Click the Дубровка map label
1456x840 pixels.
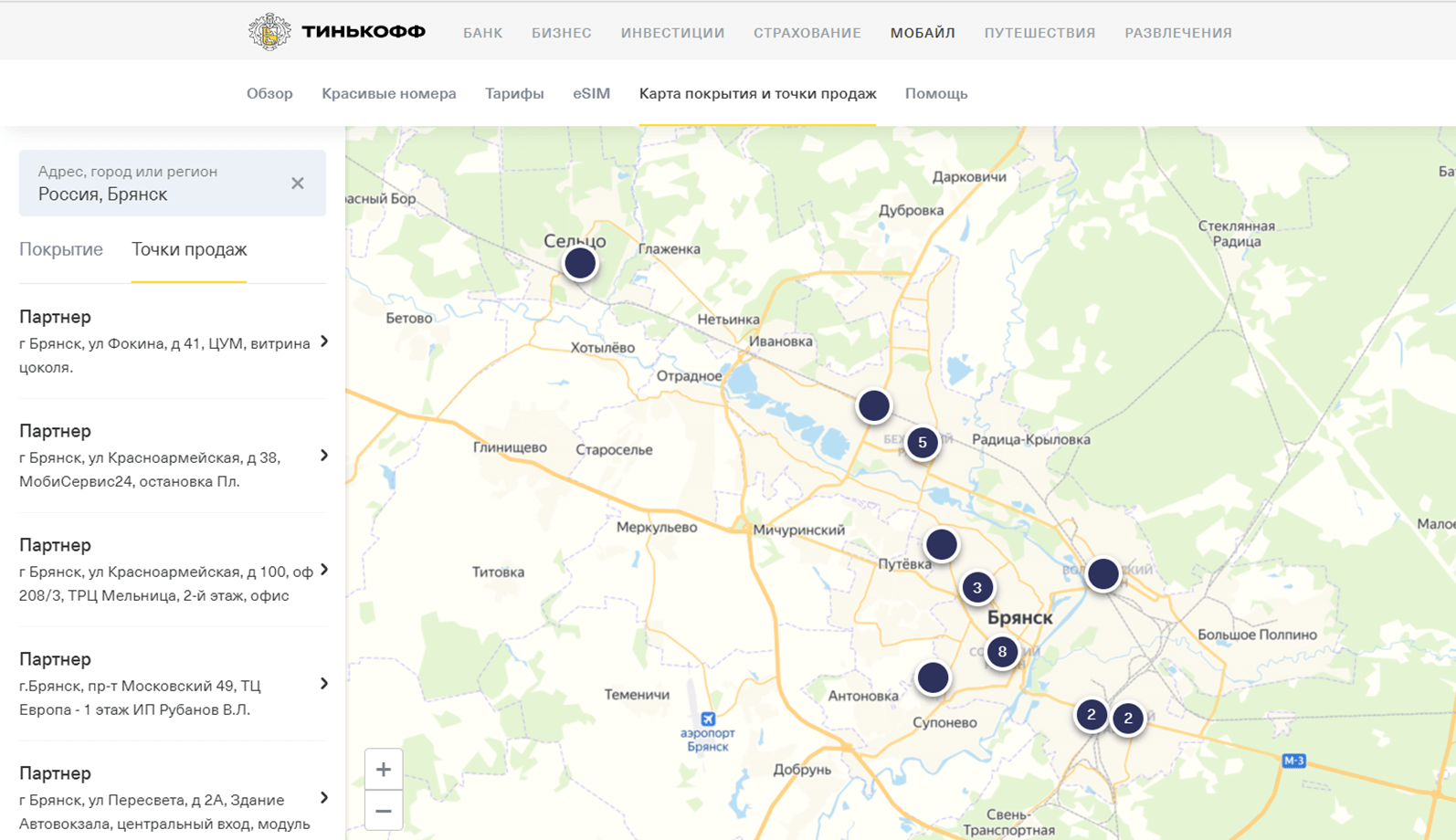click(x=912, y=210)
